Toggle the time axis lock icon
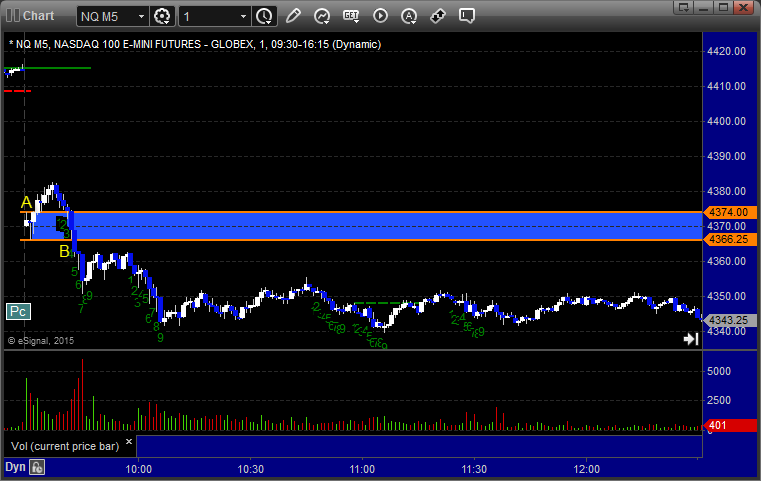Screen dimensions: 761x481 (37, 467)
